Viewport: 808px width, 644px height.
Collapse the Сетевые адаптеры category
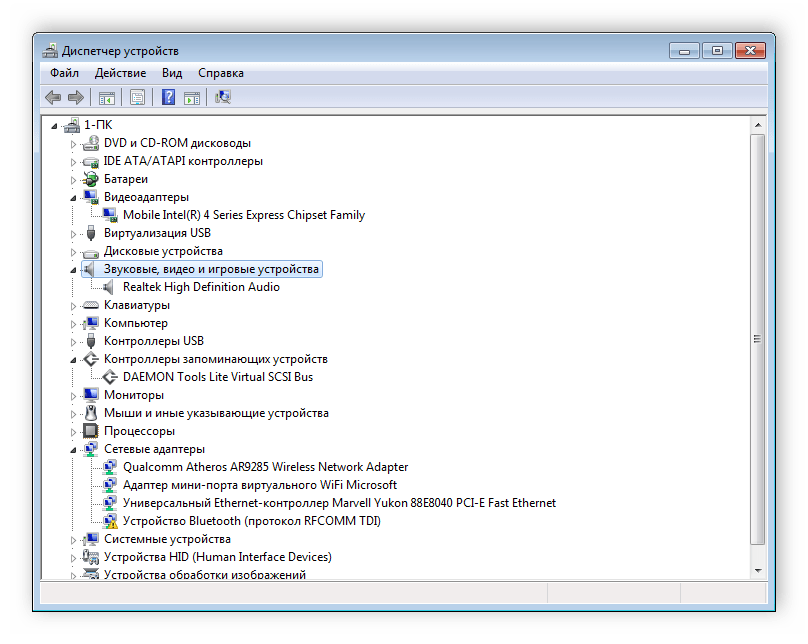pos(73,450)
